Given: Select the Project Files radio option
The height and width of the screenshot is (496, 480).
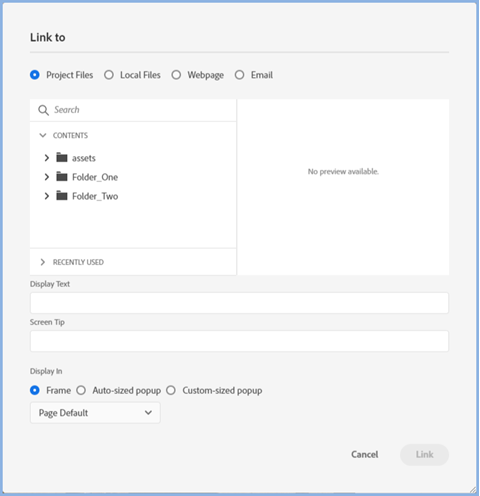Looking at the screenshot, I should pyautogui.click(x=35, y=75).
